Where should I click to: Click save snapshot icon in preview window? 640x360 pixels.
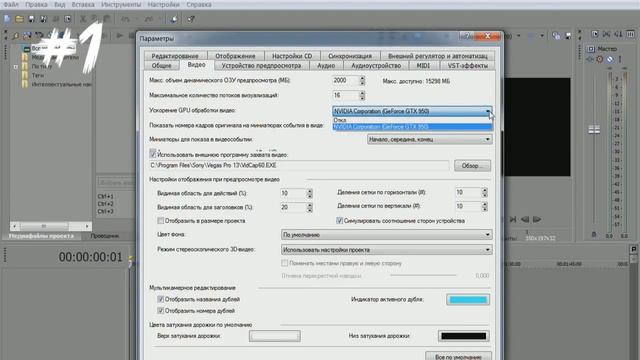coord(568,36)
